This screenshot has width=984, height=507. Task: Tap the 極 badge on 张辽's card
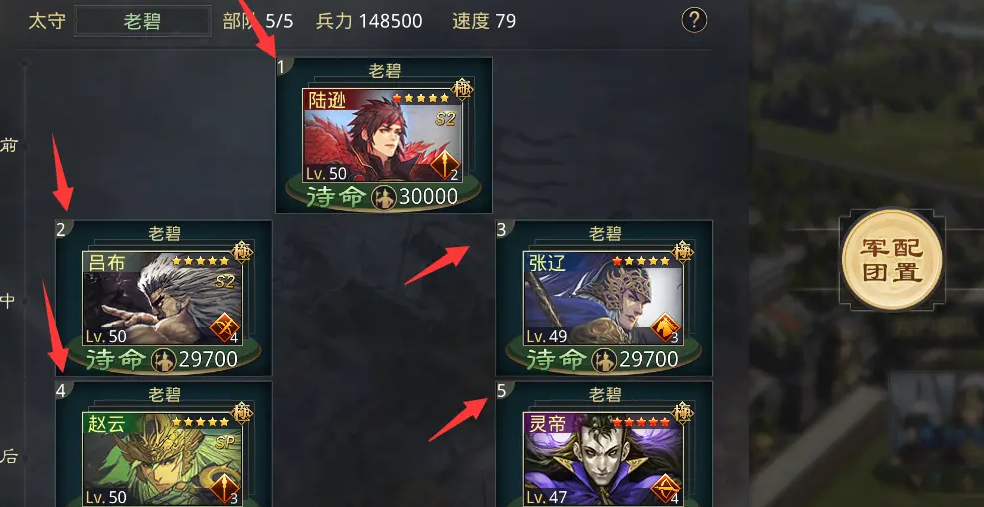[683, 252]
